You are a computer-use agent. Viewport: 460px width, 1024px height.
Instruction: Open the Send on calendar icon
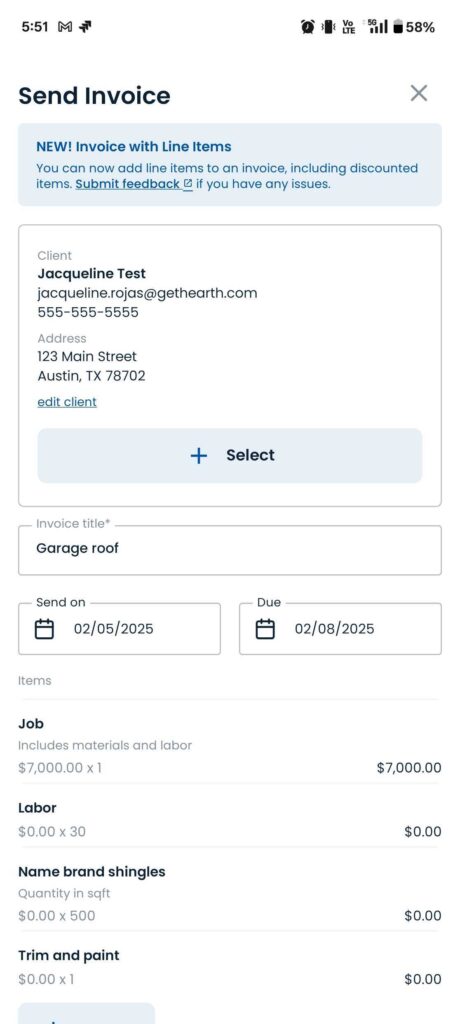point(44,630)
